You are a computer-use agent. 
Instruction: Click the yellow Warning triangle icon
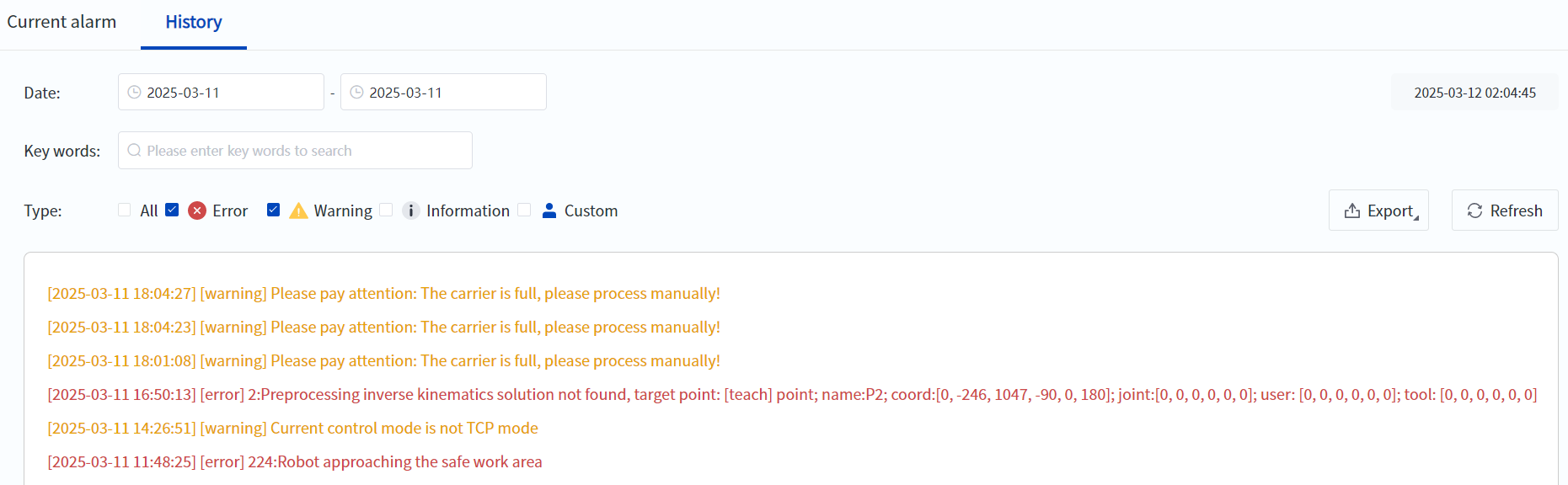tap(298, 211)
